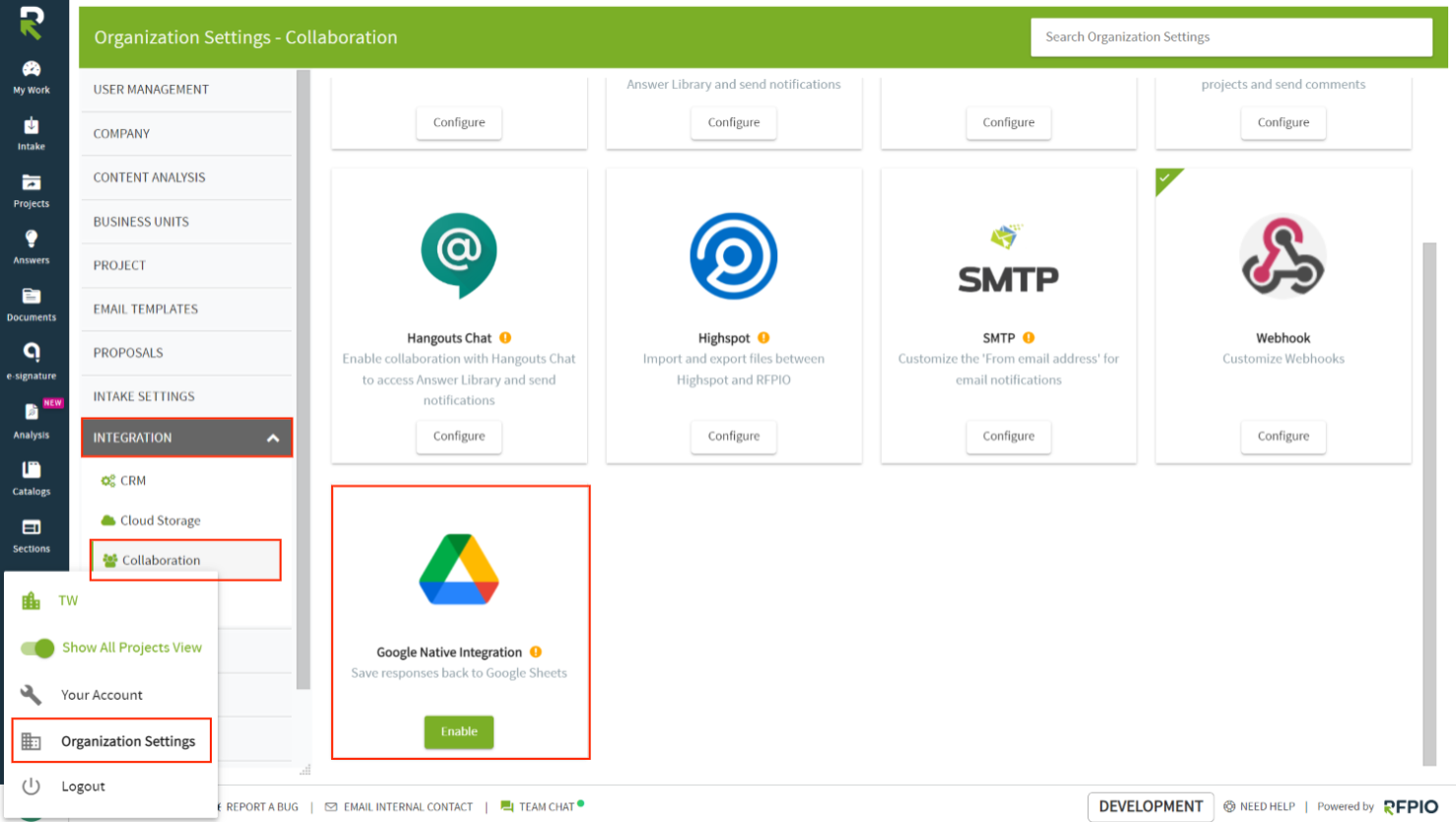Click Search Organization Settings field
This screenshot has height=822, width=1456.
(1231, 36)
